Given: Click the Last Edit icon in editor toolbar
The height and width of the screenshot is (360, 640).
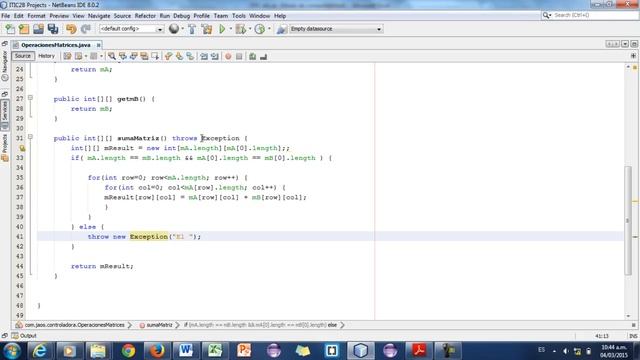Looking at the screenshot, I should coord(68,56).
